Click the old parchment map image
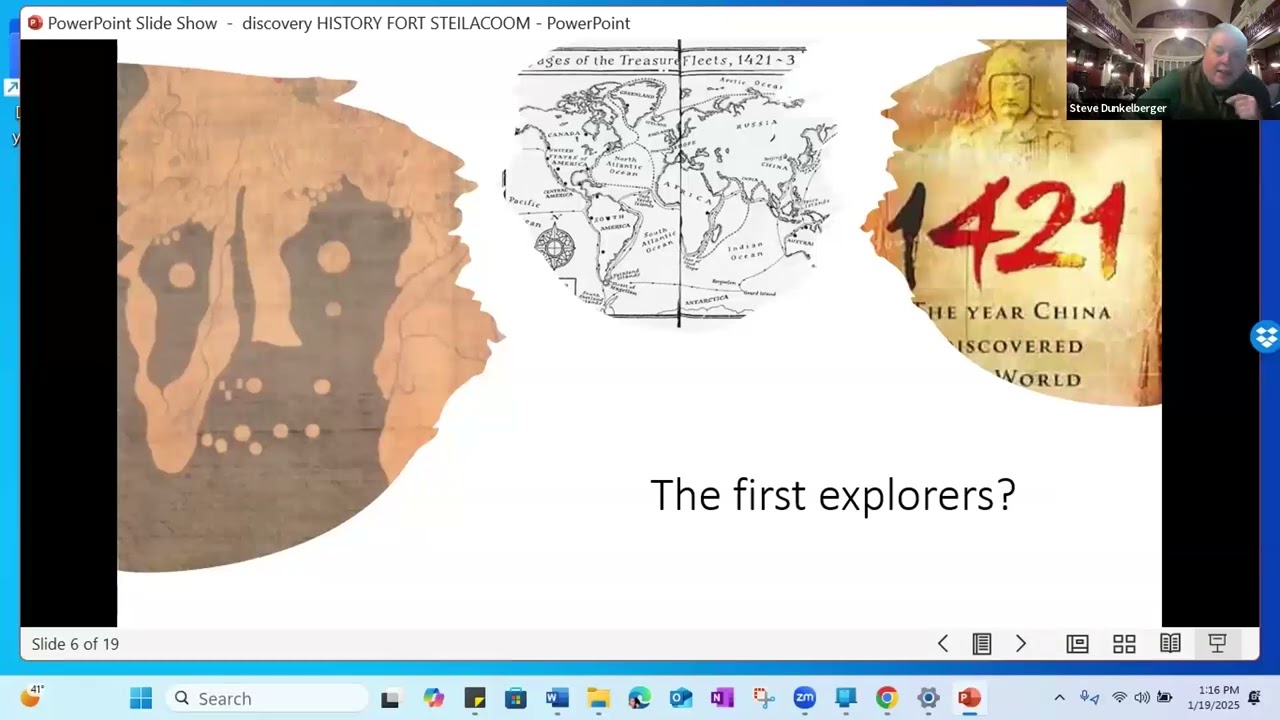The height and width of the screenshot is (720, 1280). point(311,318)
